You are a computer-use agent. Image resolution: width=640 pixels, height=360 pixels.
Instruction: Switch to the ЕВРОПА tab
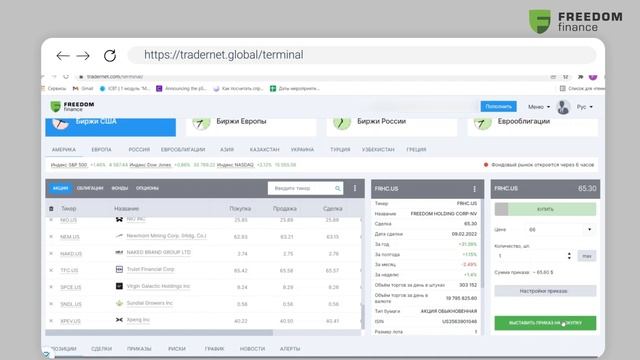[x=101, y=149]
